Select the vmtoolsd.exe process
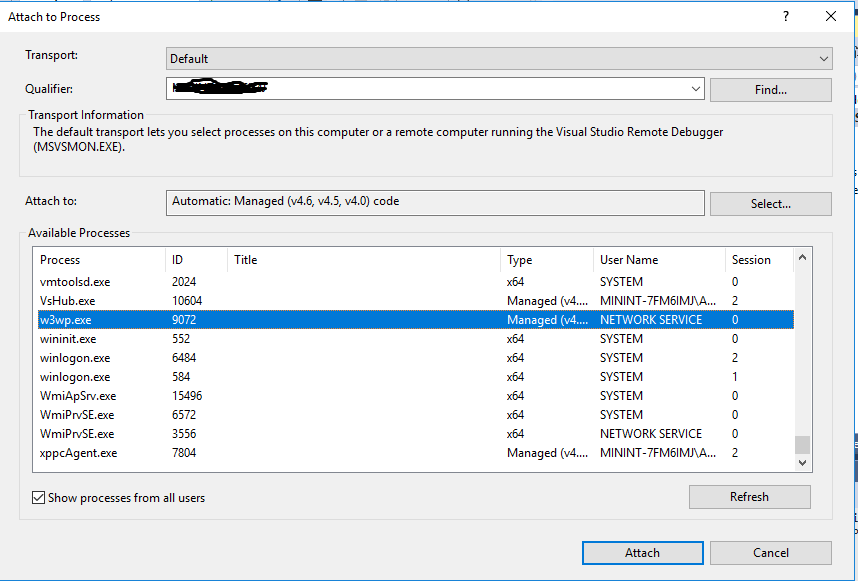 pyautogui.click(x=300, y=281)
